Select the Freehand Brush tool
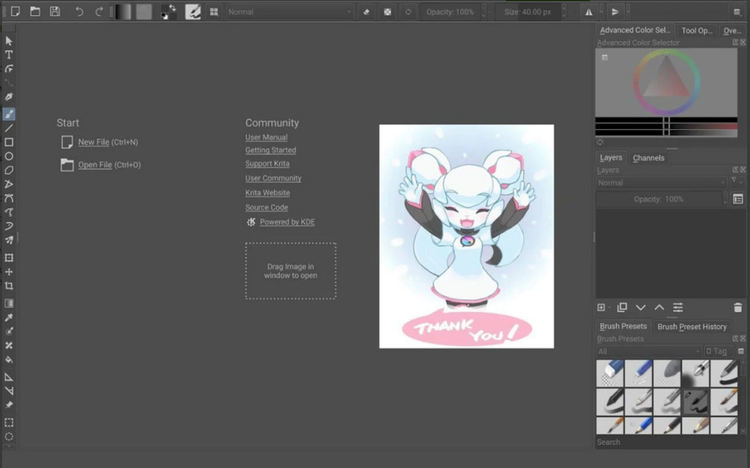 pos(9,114)
